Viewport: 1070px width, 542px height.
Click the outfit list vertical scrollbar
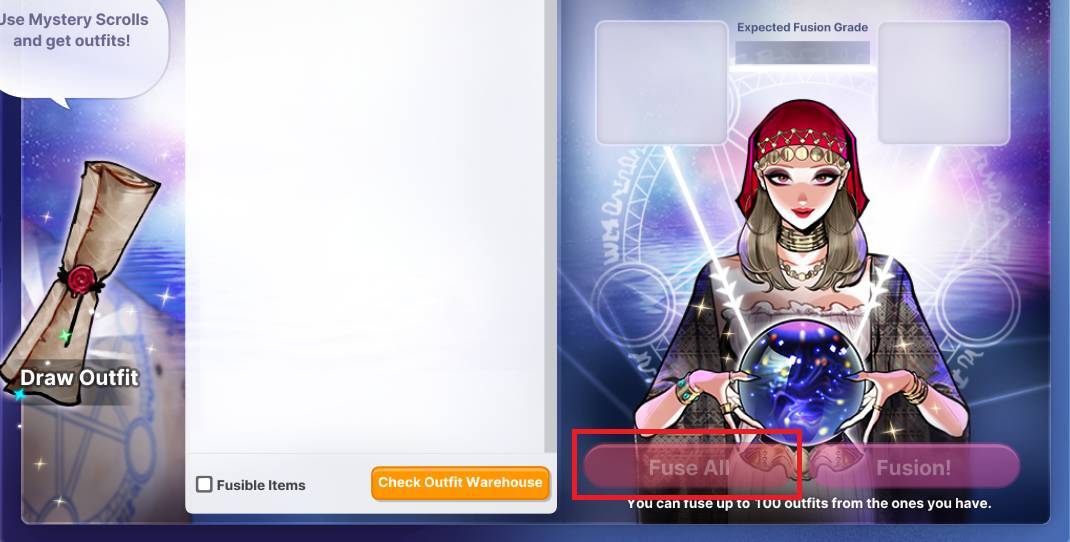pos(550,225)
